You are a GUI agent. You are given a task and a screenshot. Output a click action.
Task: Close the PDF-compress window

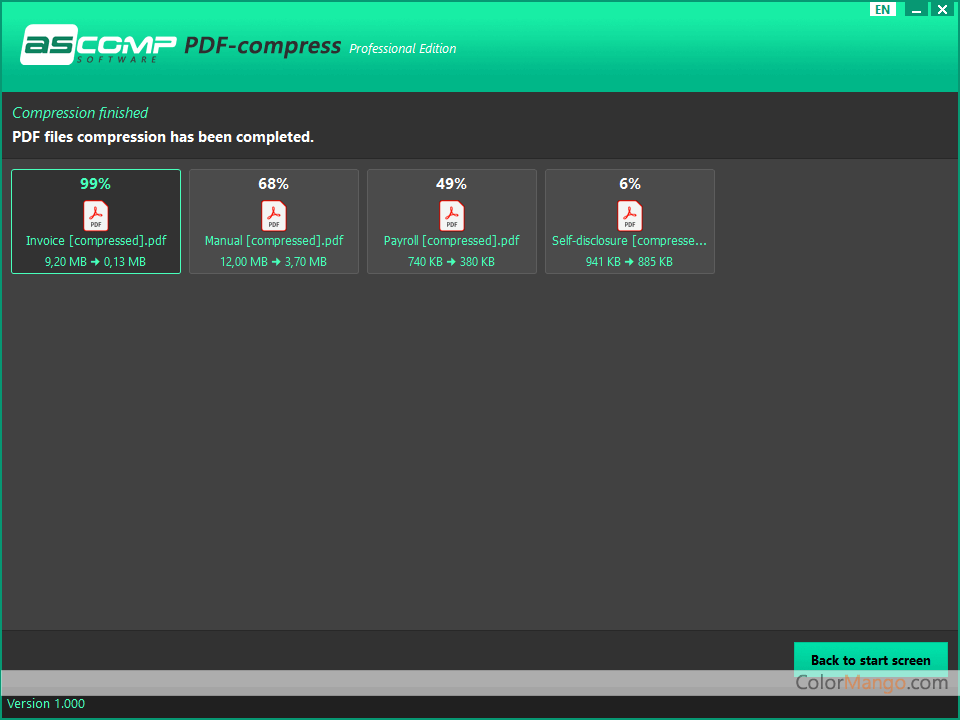(942, 9)
